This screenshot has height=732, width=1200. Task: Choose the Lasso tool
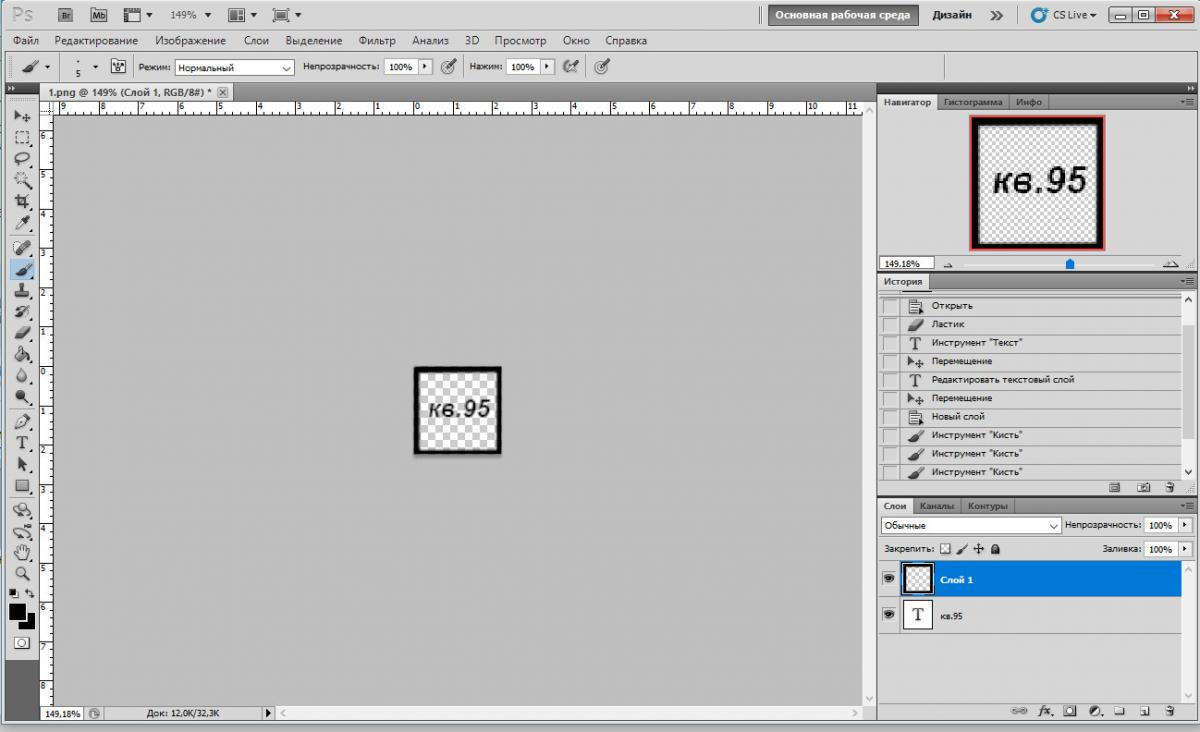(x=22, y=159)
